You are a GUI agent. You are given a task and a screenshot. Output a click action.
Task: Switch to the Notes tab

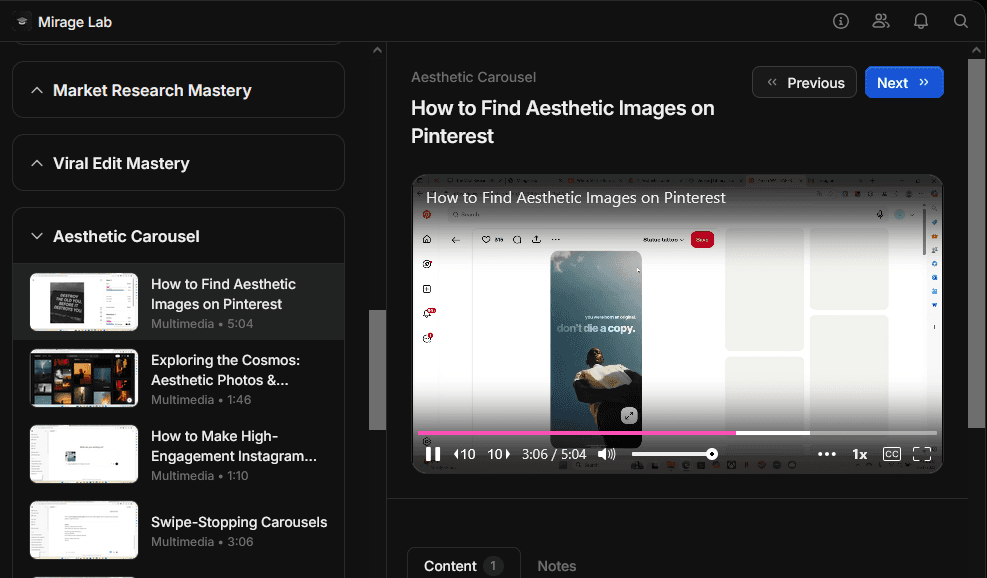pos(556,565)
